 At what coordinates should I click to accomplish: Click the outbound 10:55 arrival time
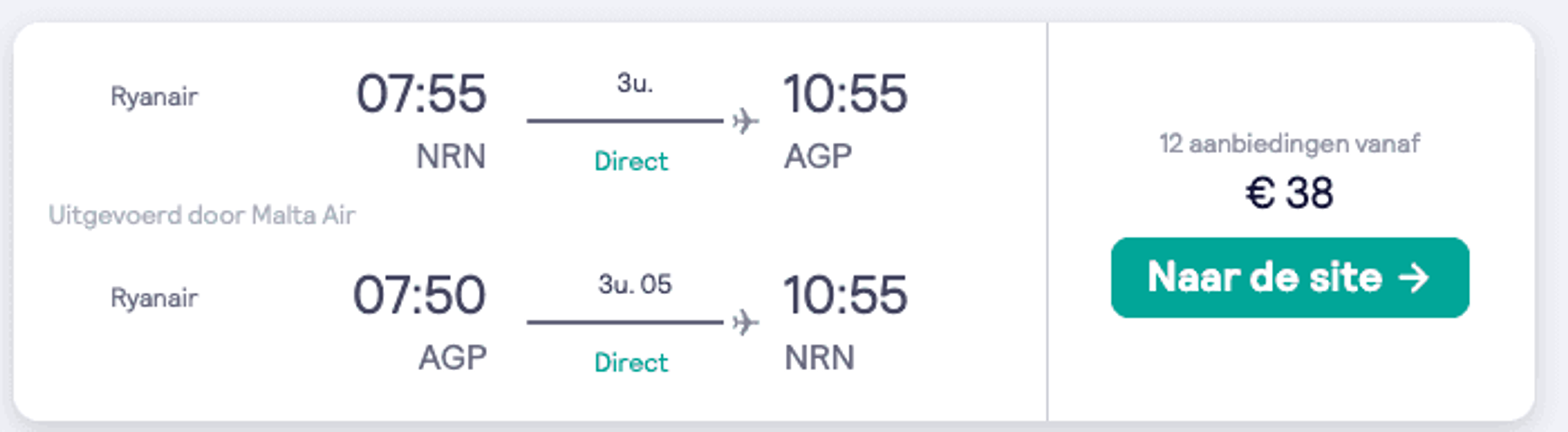pyautogui.click(x=846, y=94)
